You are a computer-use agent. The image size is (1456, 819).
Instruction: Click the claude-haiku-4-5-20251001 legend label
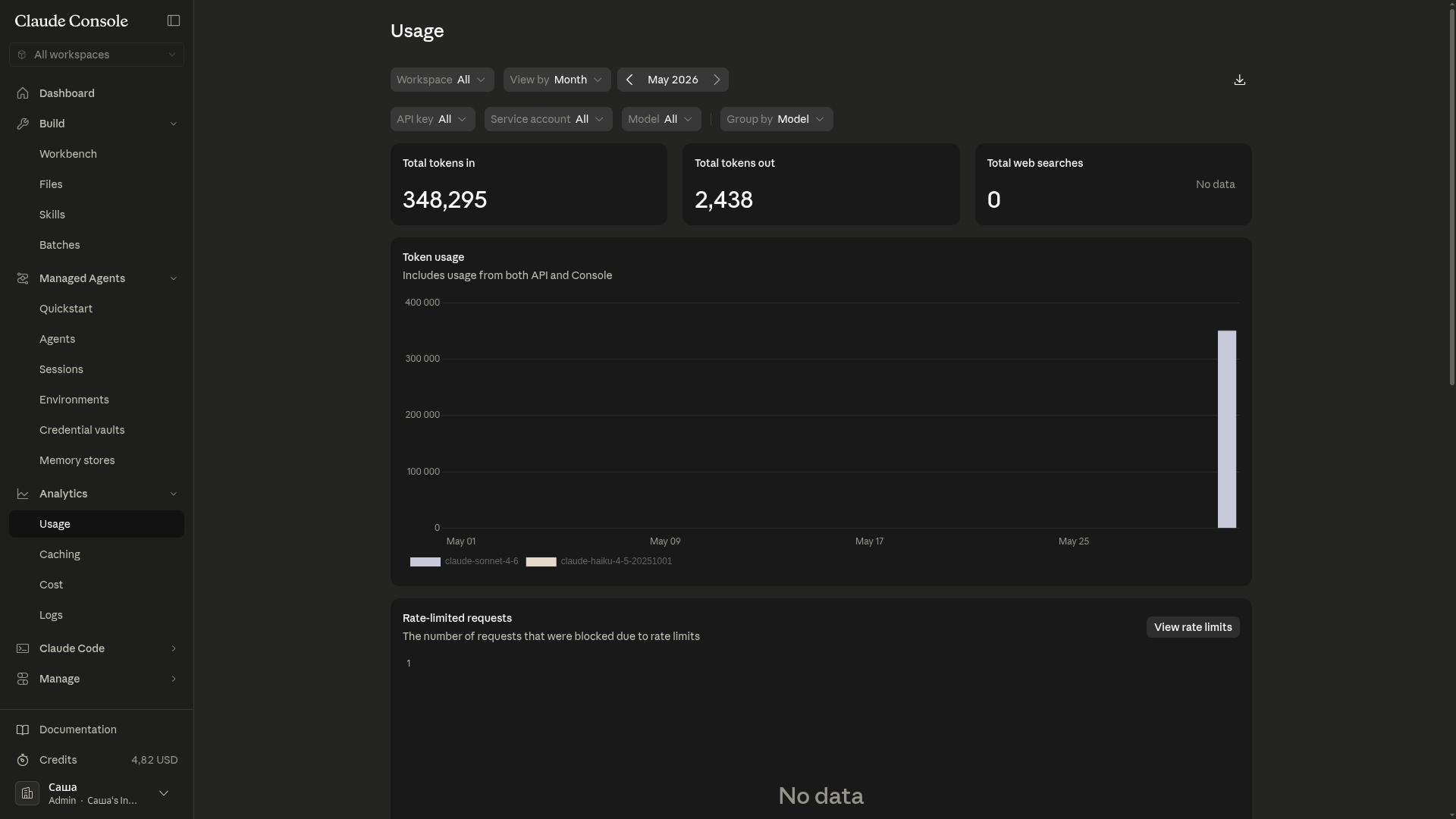(x=617, y=561)
